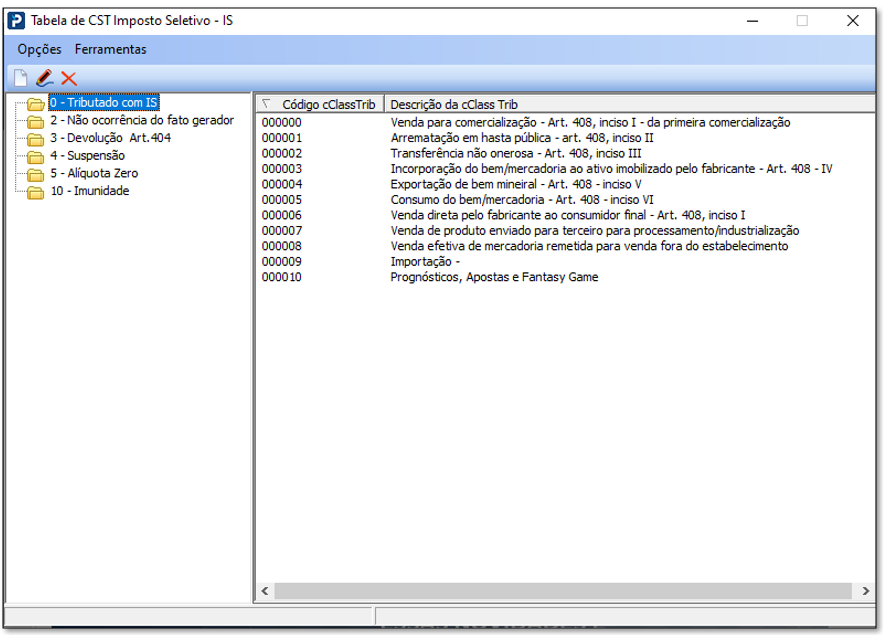Click the Edit pencil toolbar icon
Screen dimensions: 883x635
point(44,78)
